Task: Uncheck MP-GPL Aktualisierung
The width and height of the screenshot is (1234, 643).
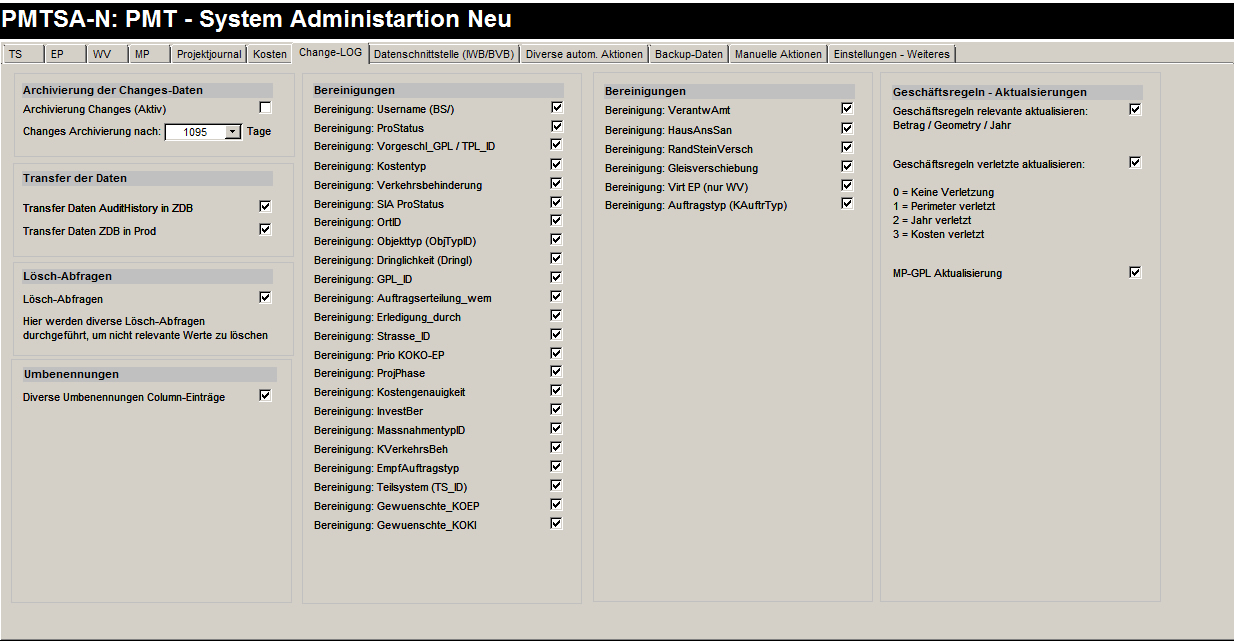Action: tap(1135, 272)
